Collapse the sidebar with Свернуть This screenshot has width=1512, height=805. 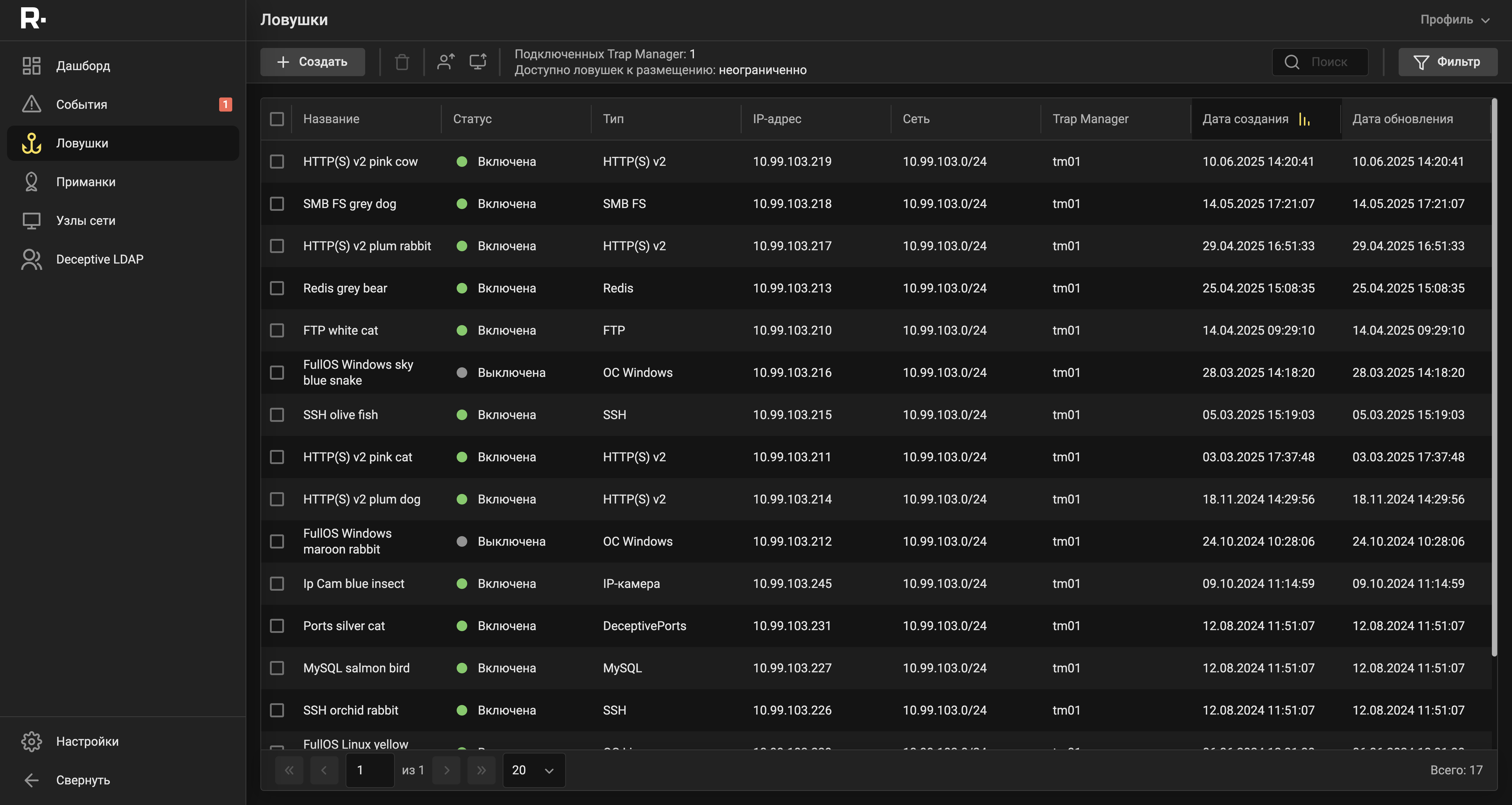(82, 780)
